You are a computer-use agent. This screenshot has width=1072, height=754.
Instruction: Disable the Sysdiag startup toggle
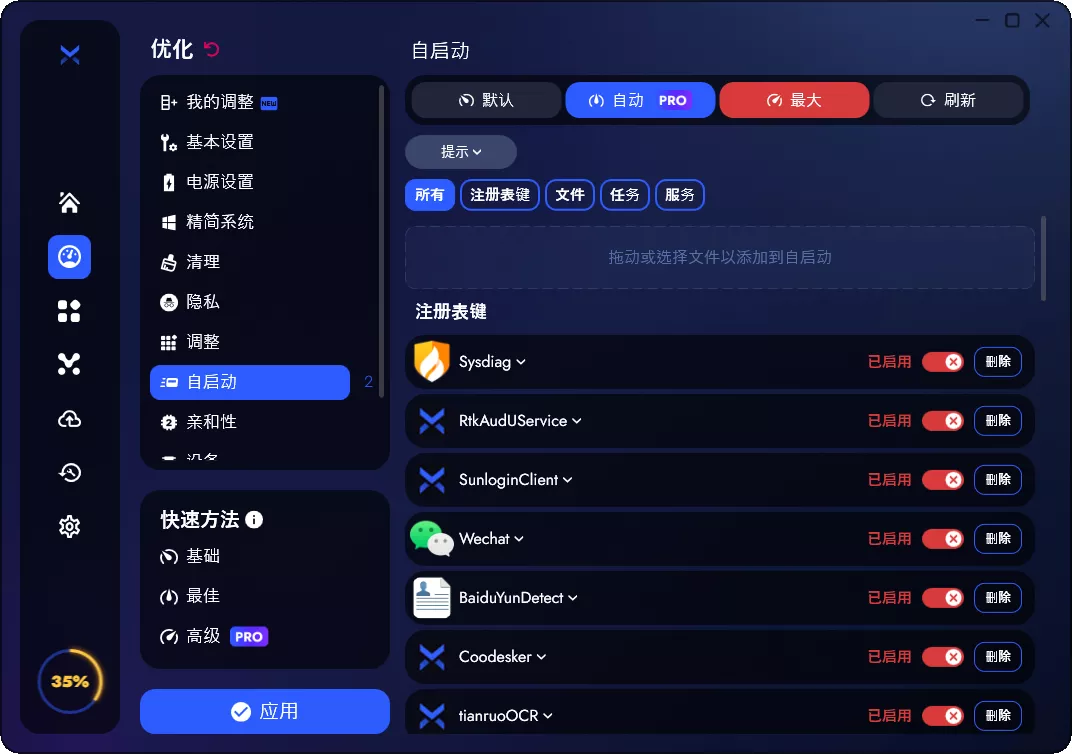pyautogui.click(x=944, y=362)
